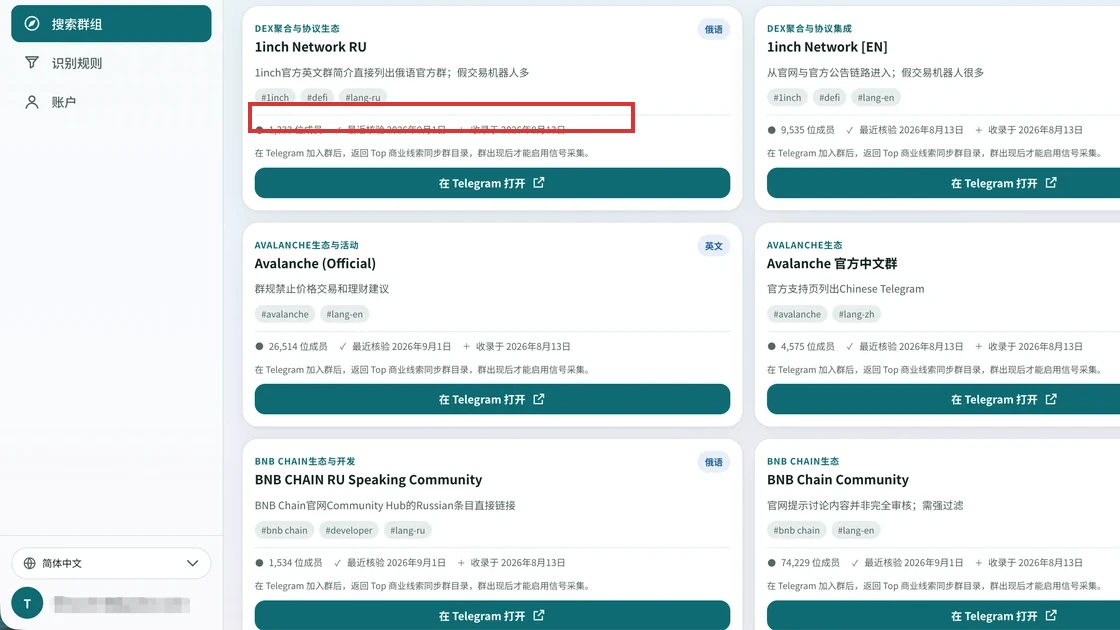Image resolution: width=1120 pixels, height=630 pixels.
Task: Click external-link icon on Avalanche (Official) button
Action: [x=539, y=399]
